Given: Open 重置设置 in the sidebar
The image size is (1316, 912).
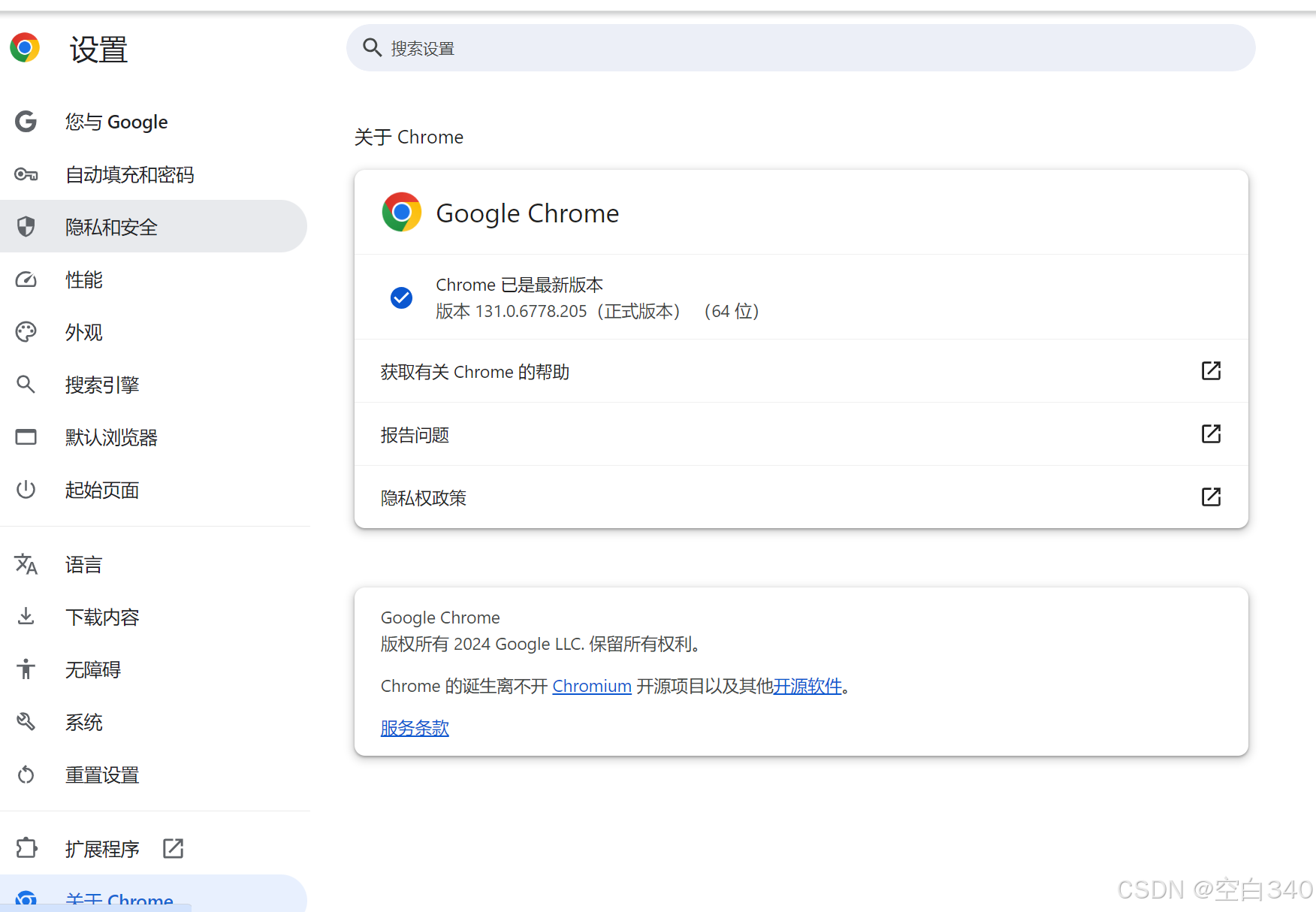Looking at the screenshot, I should pyautogui.click(x=102, y=775).
